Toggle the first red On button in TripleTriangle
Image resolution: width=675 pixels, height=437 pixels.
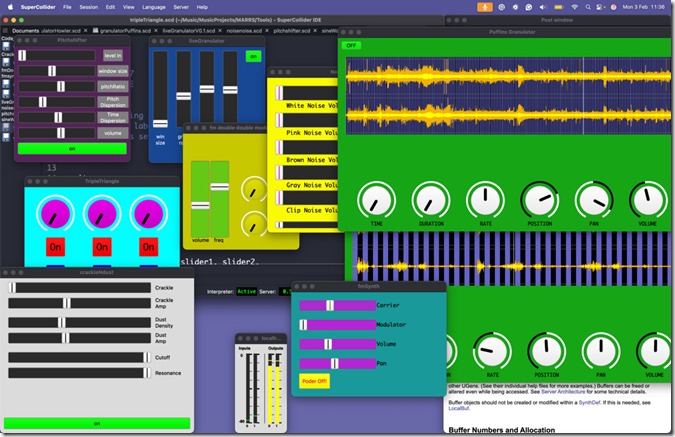[55, 246]
